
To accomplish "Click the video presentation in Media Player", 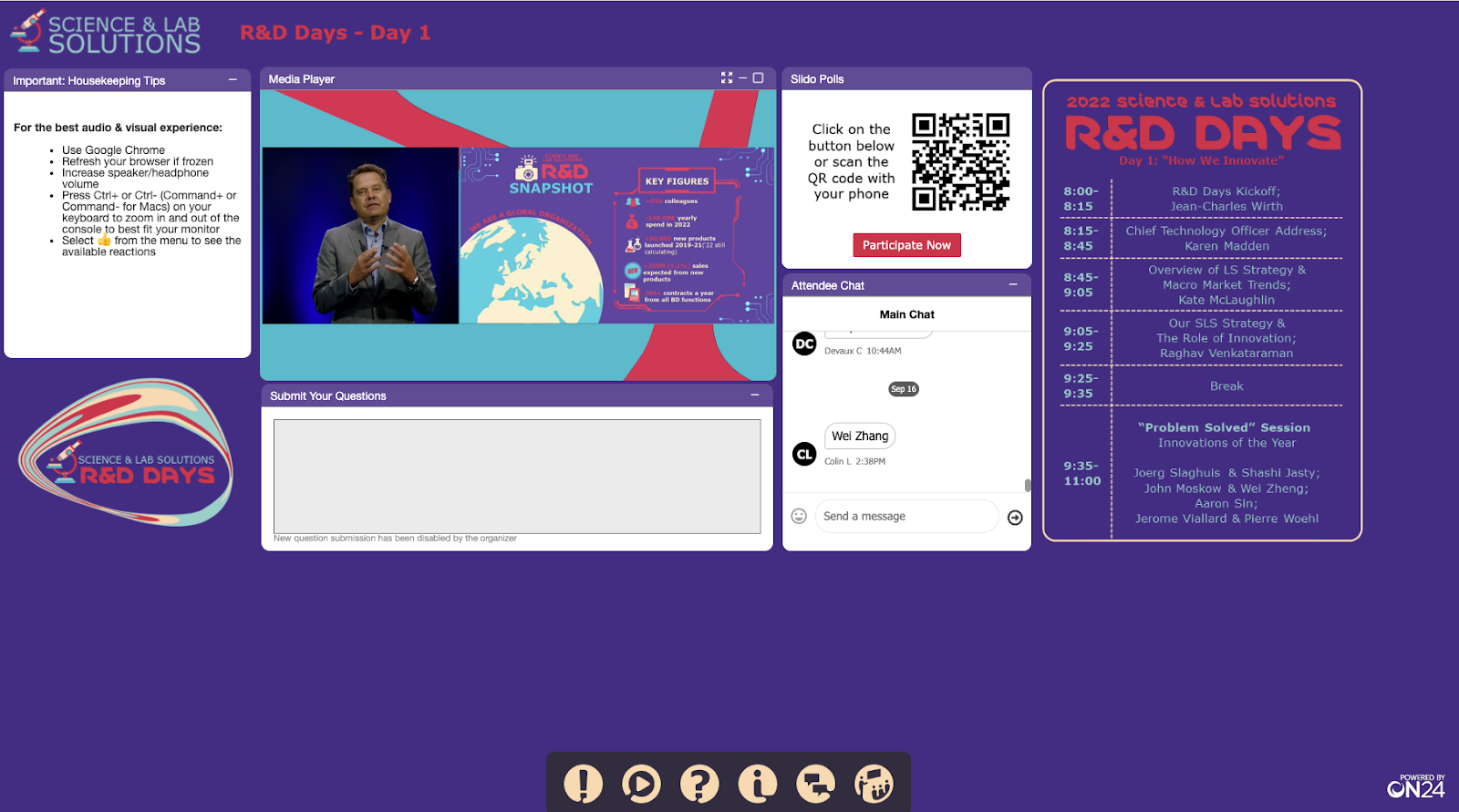I will coord(518,235).
